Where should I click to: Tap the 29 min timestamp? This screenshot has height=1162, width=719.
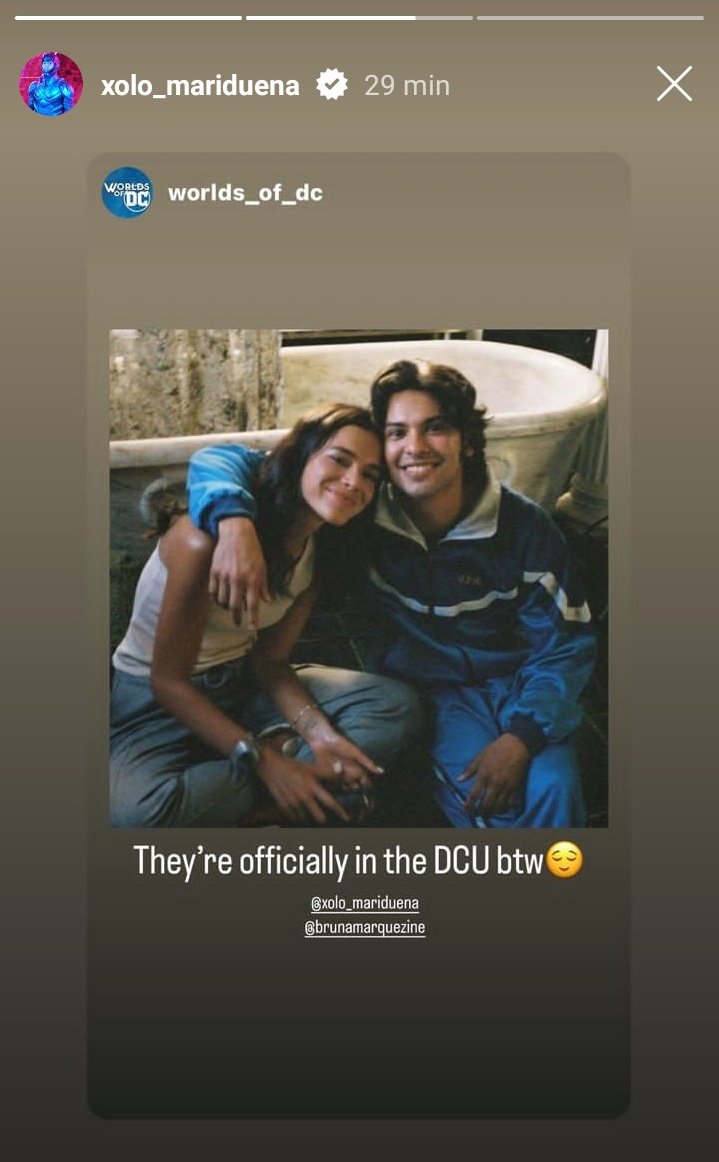407,86
